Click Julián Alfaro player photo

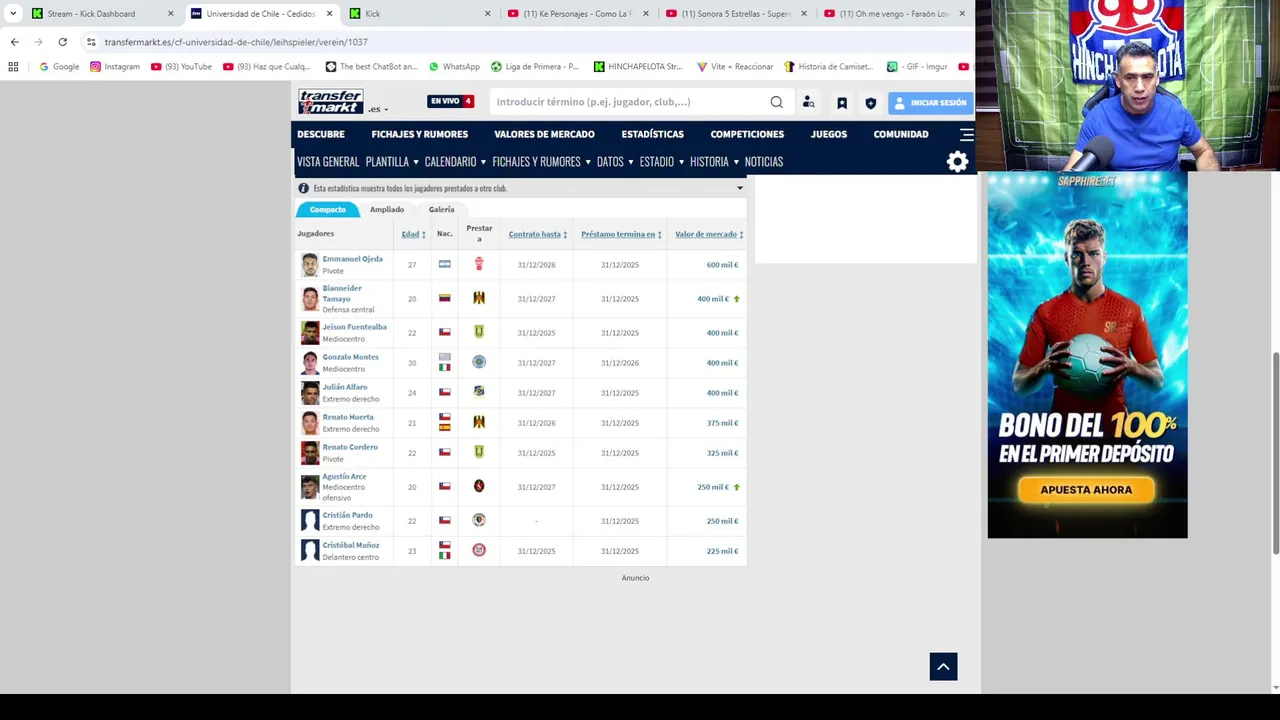(310, 392)
